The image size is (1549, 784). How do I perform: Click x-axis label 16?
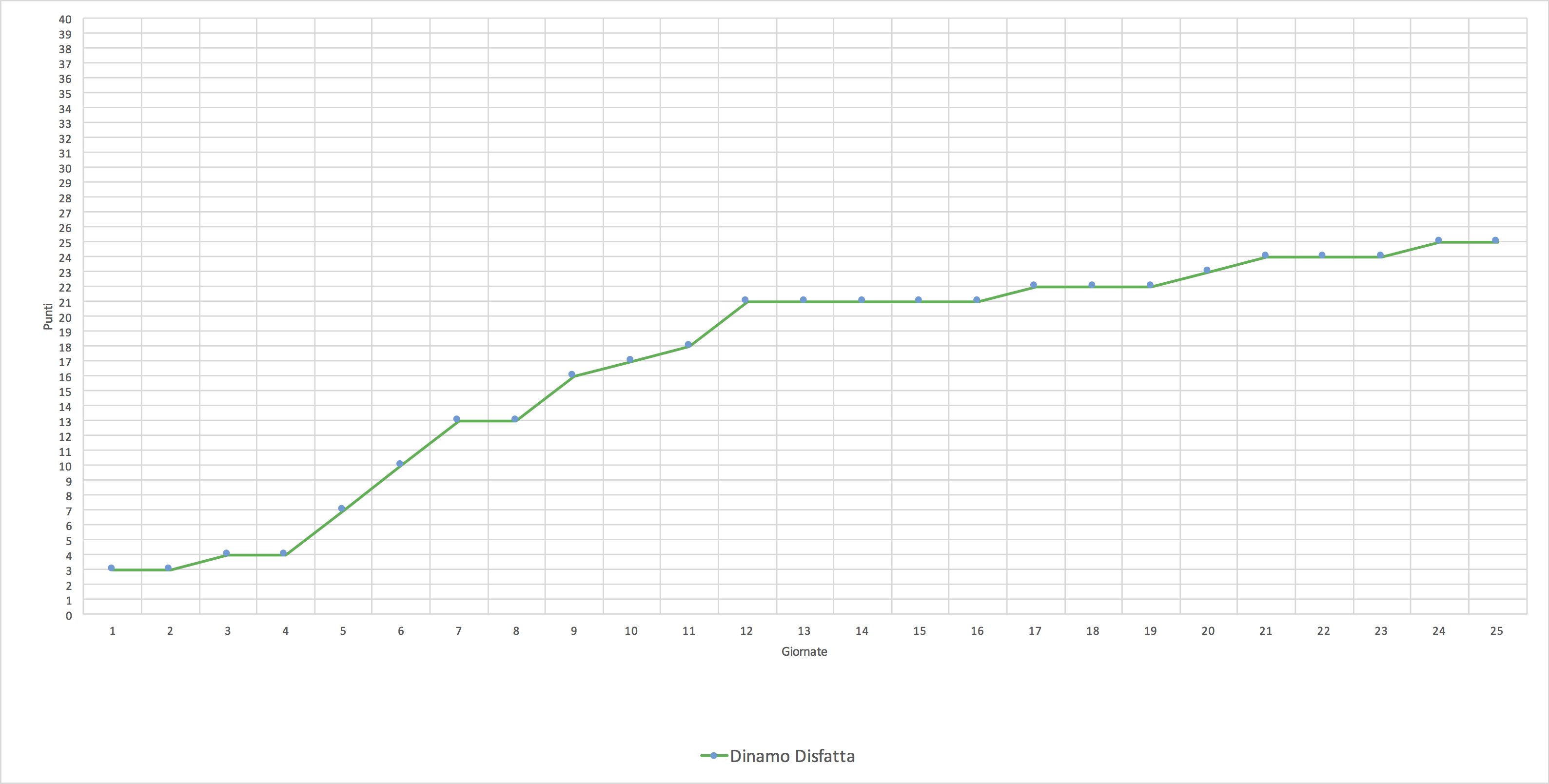coord(977,631)
